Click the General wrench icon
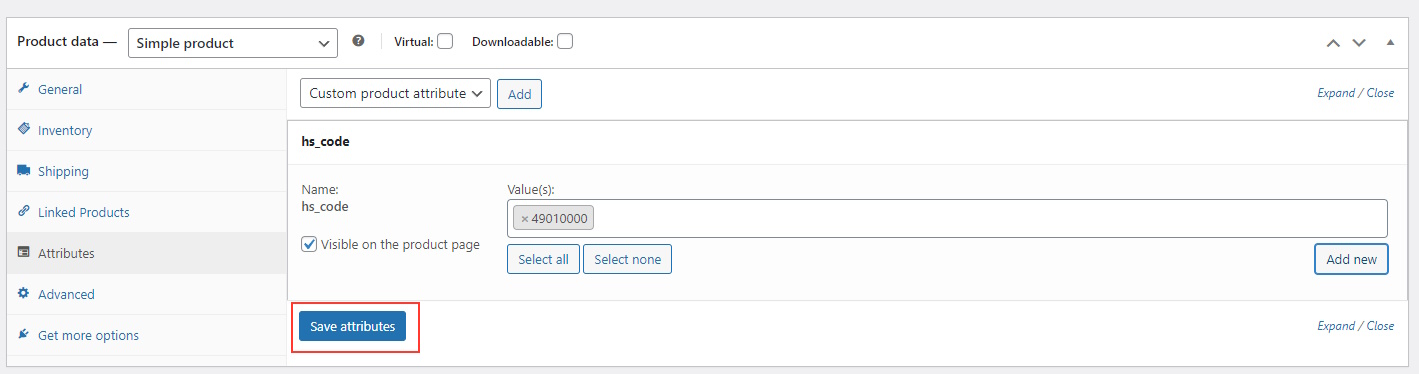Image resolution: width=1419 pixels, height=374 pixels. coord(24,89)
